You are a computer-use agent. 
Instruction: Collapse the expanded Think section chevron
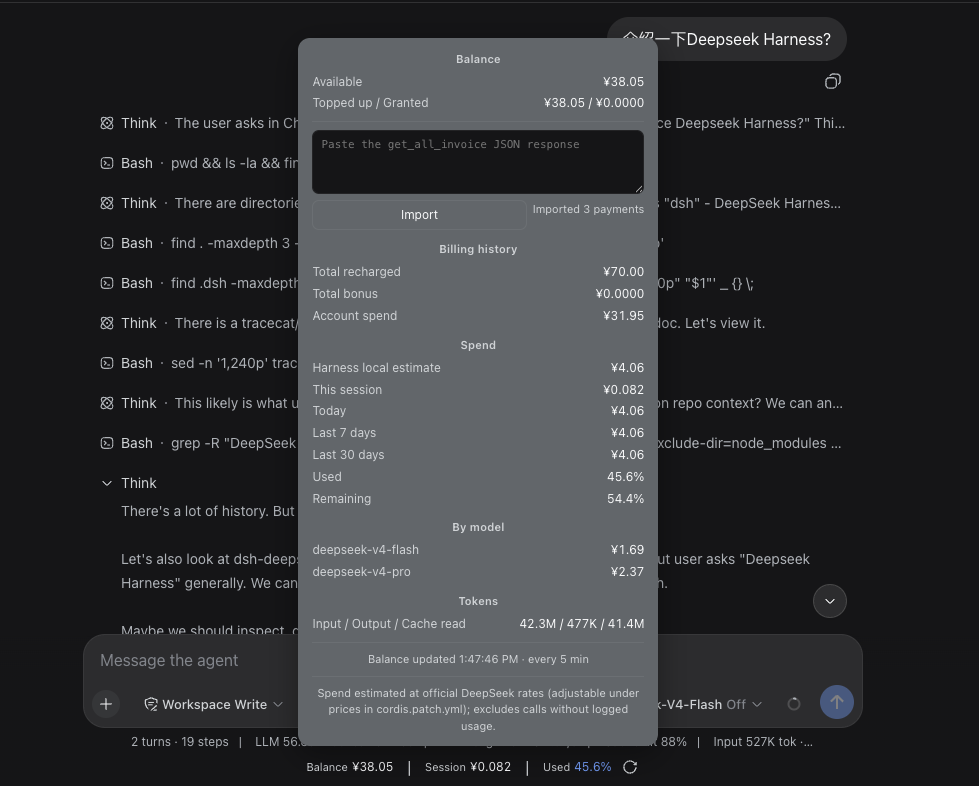pos(107,483)
